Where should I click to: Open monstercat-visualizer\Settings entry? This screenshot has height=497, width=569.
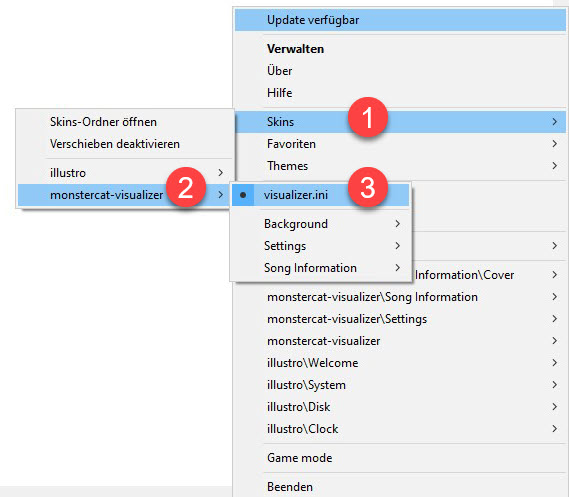[400, 319]
